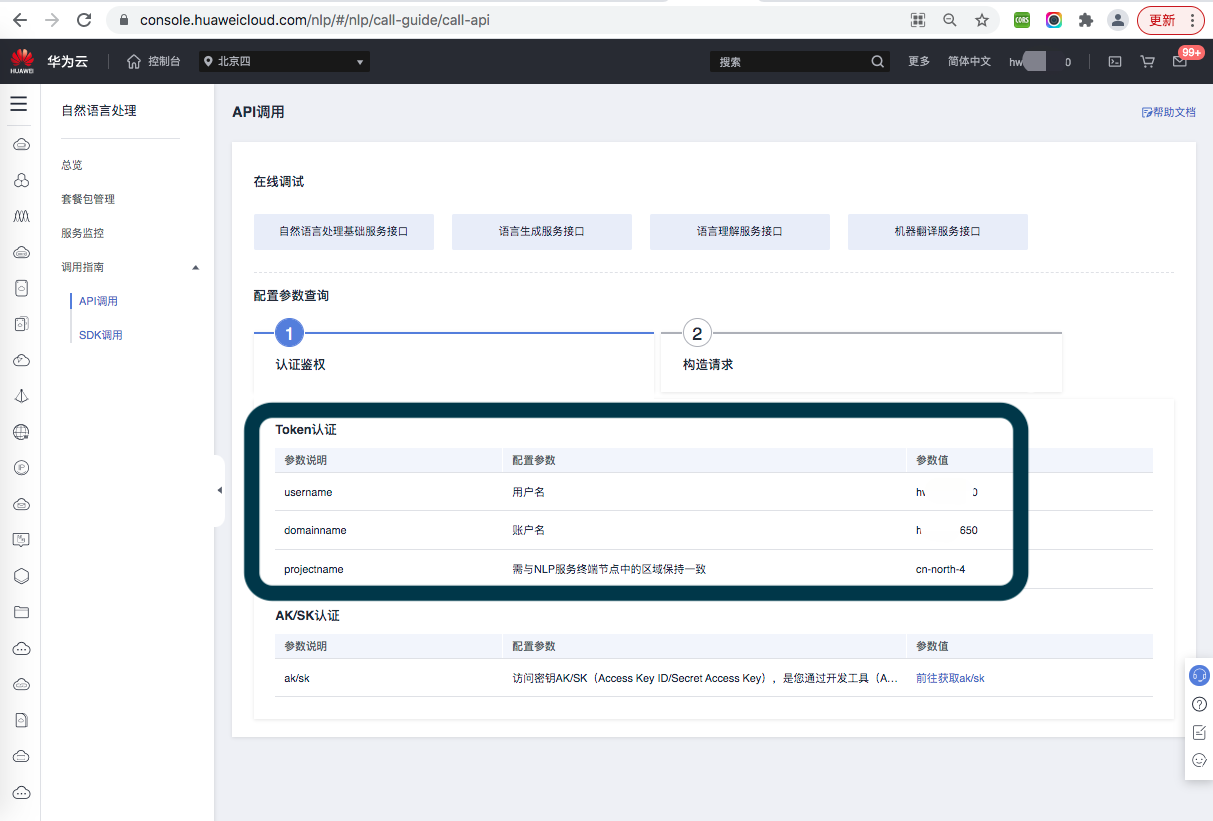This screenshot has height=821, width=1213.
Task: Collapse the navigation panel using the left arrow
Action: coord(219,490)
